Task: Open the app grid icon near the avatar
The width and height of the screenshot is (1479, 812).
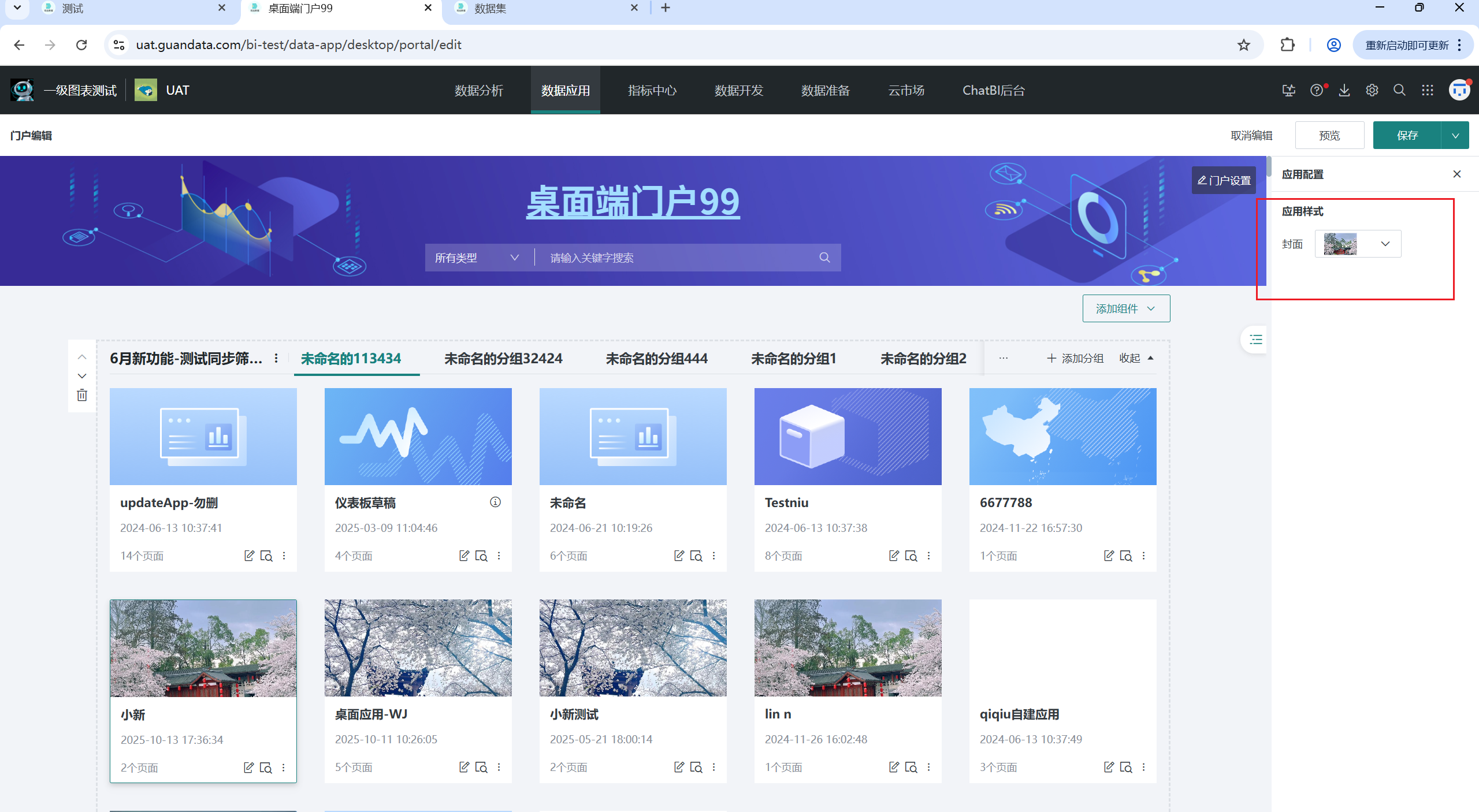Action: pyautogui.click(x=1427, y=90)
